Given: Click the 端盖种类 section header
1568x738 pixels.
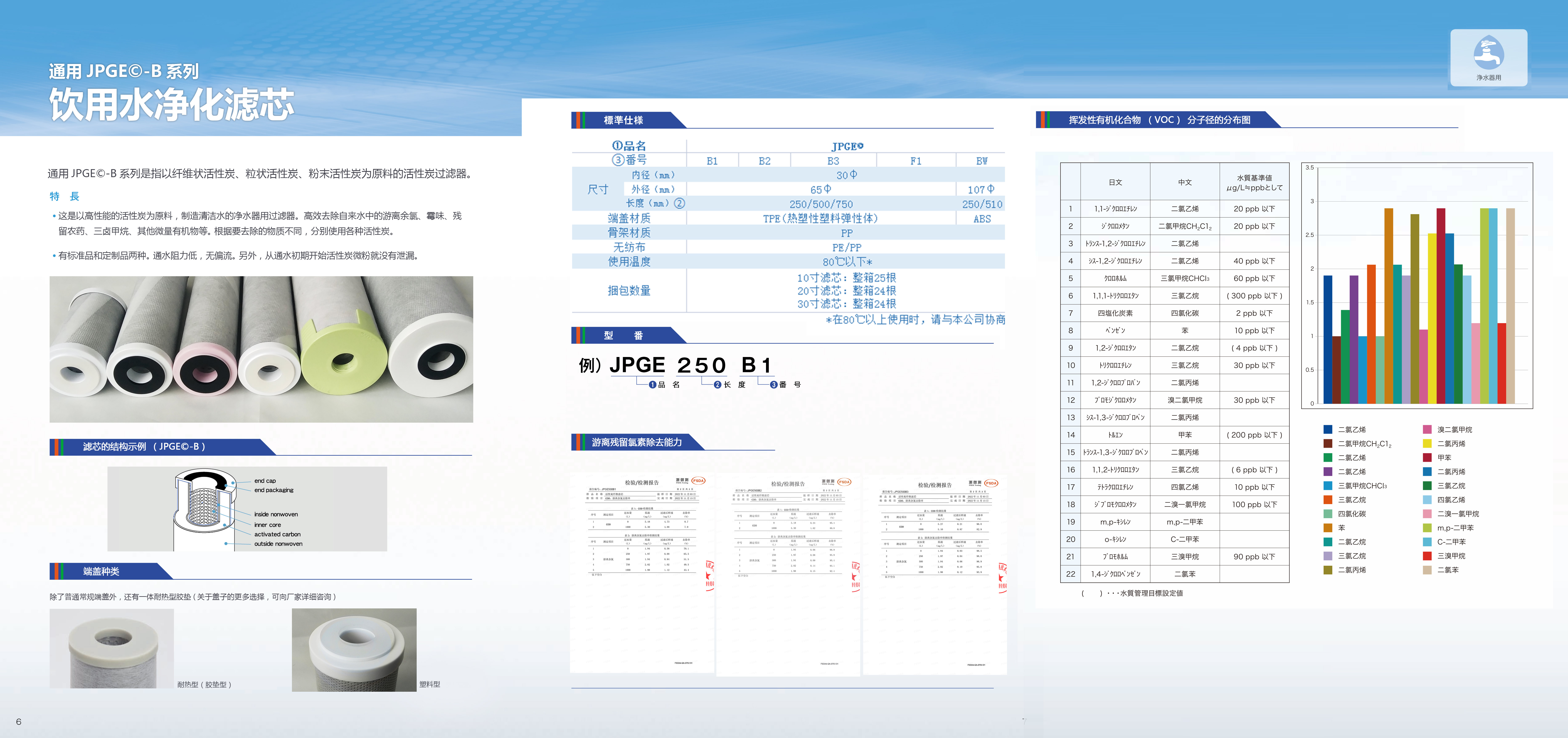Looking at the screenshot, I should (101, 571).
